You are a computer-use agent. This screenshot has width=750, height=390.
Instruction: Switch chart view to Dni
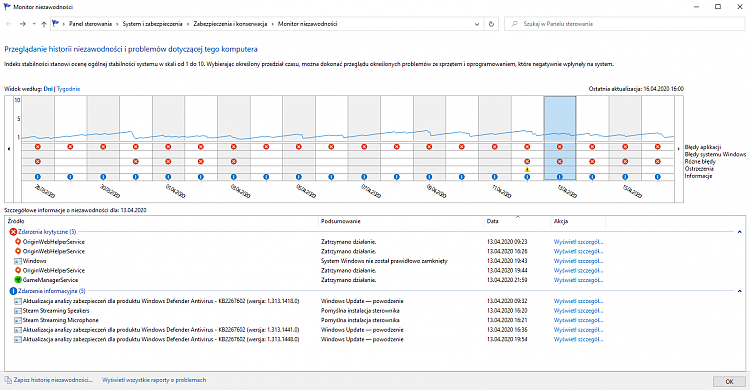tap(48, 89)
